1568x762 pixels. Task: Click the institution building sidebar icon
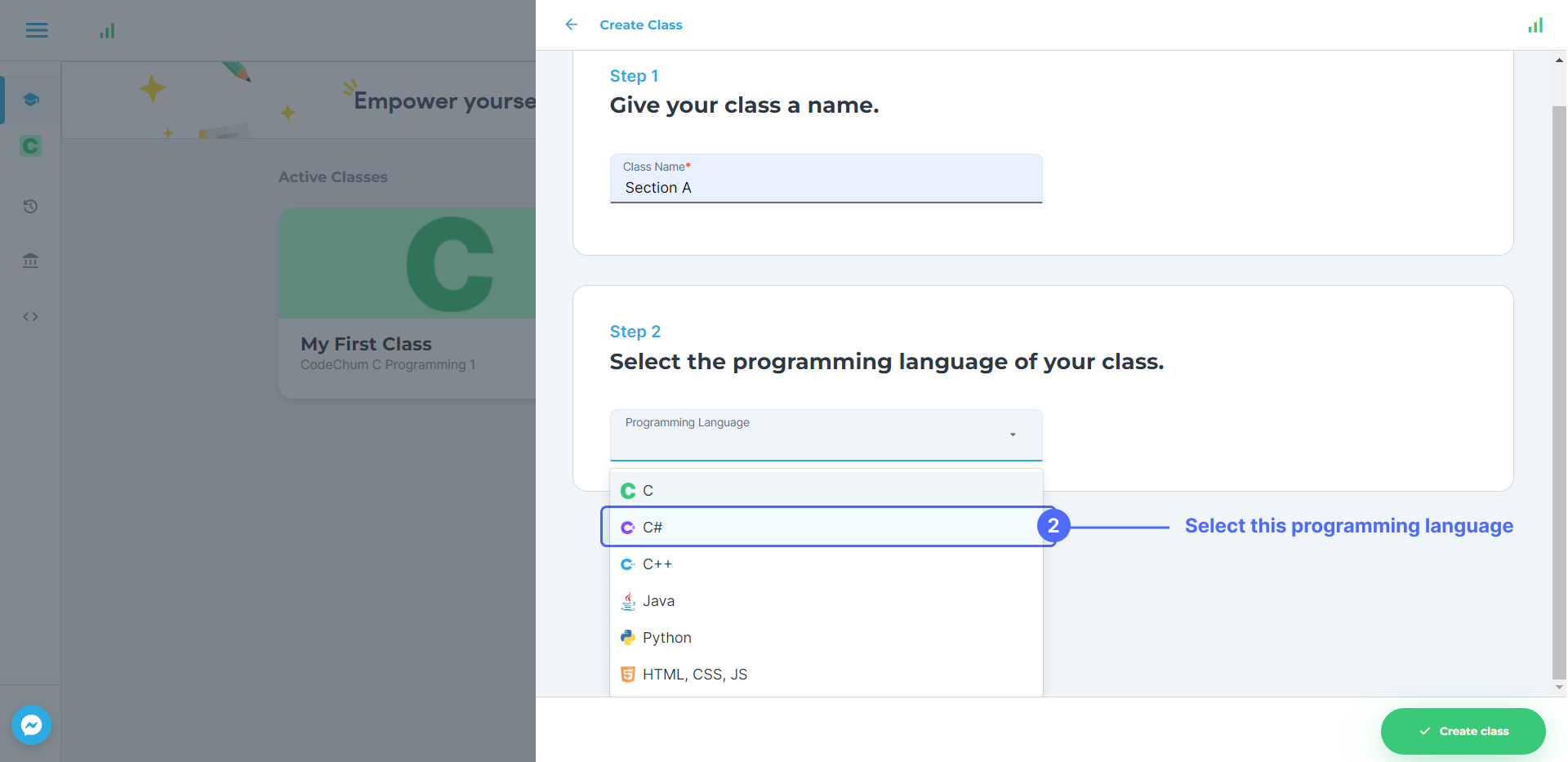[31, 261]
